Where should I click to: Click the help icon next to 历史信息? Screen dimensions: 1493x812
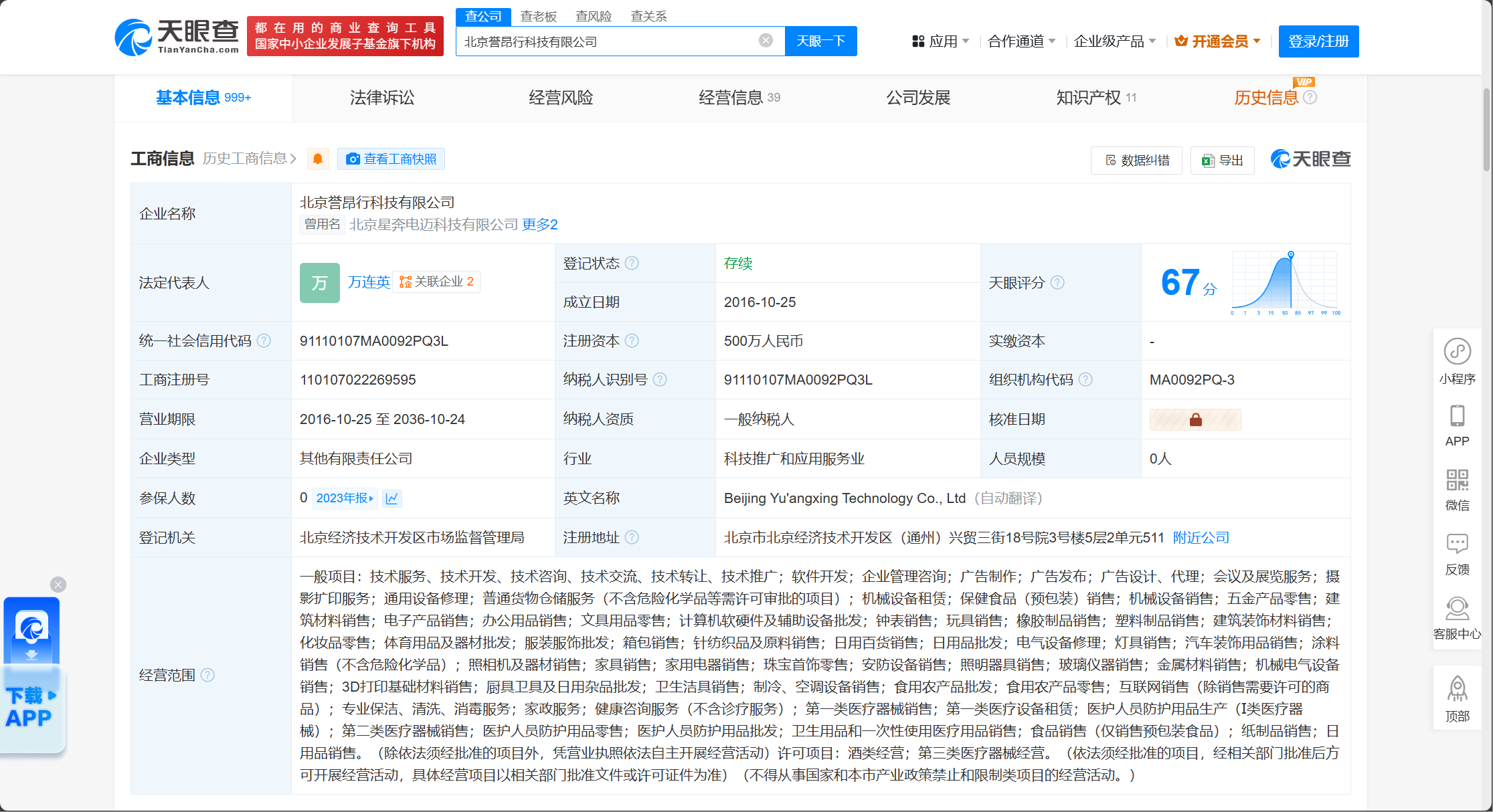(1310, 97)
